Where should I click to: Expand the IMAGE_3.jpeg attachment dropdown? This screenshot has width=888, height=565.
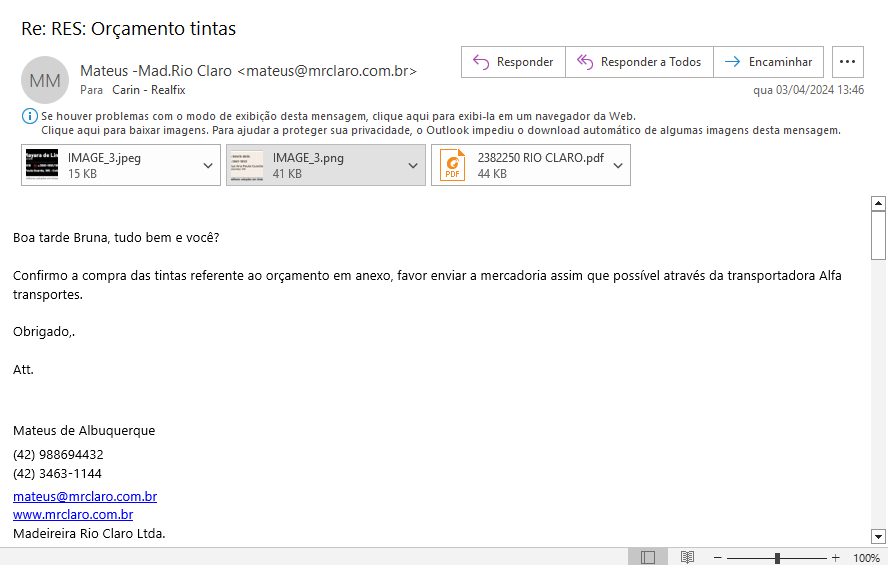coord(208,166)
